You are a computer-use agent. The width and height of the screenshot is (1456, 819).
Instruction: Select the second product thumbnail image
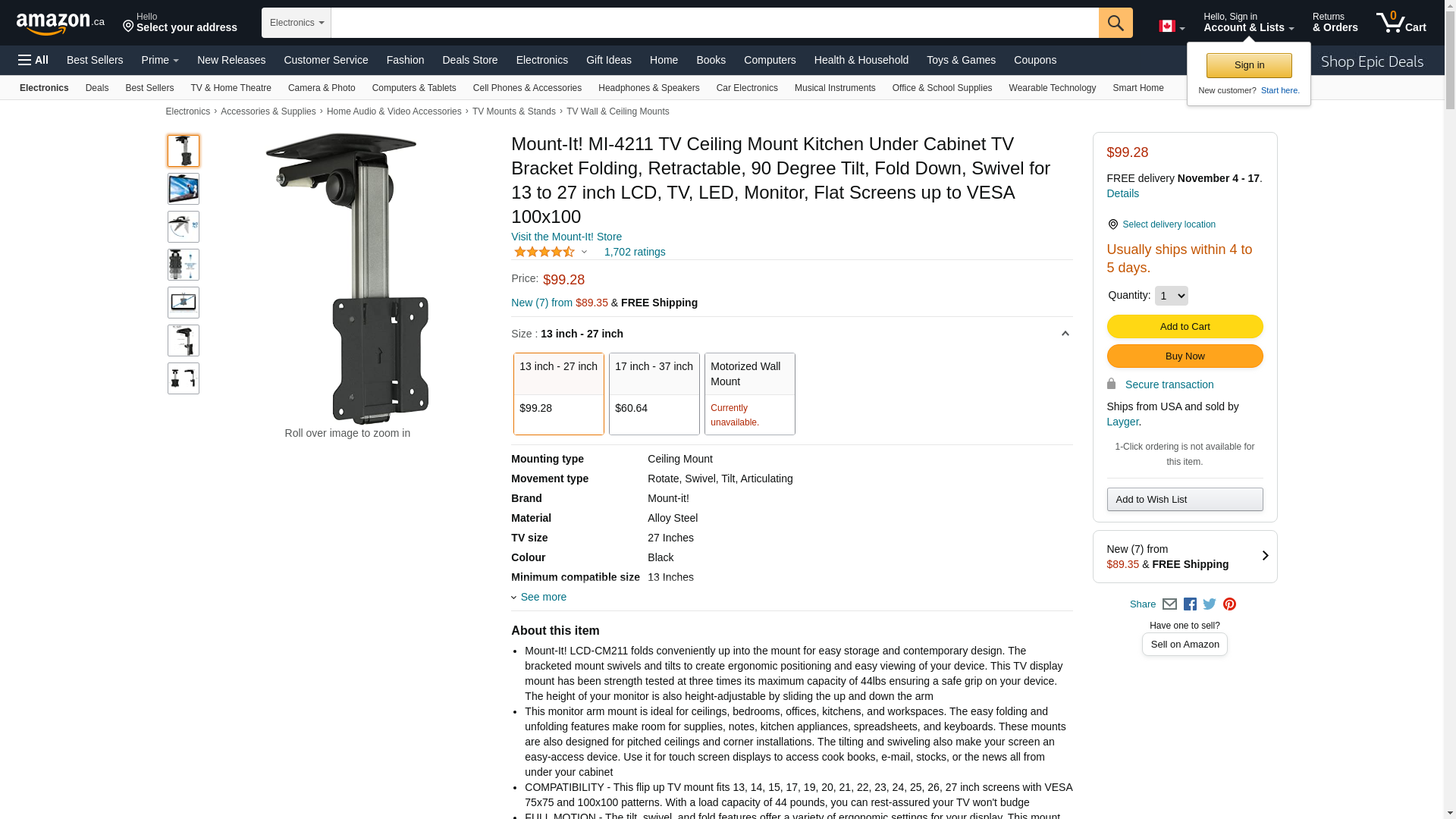coord(184,189)
